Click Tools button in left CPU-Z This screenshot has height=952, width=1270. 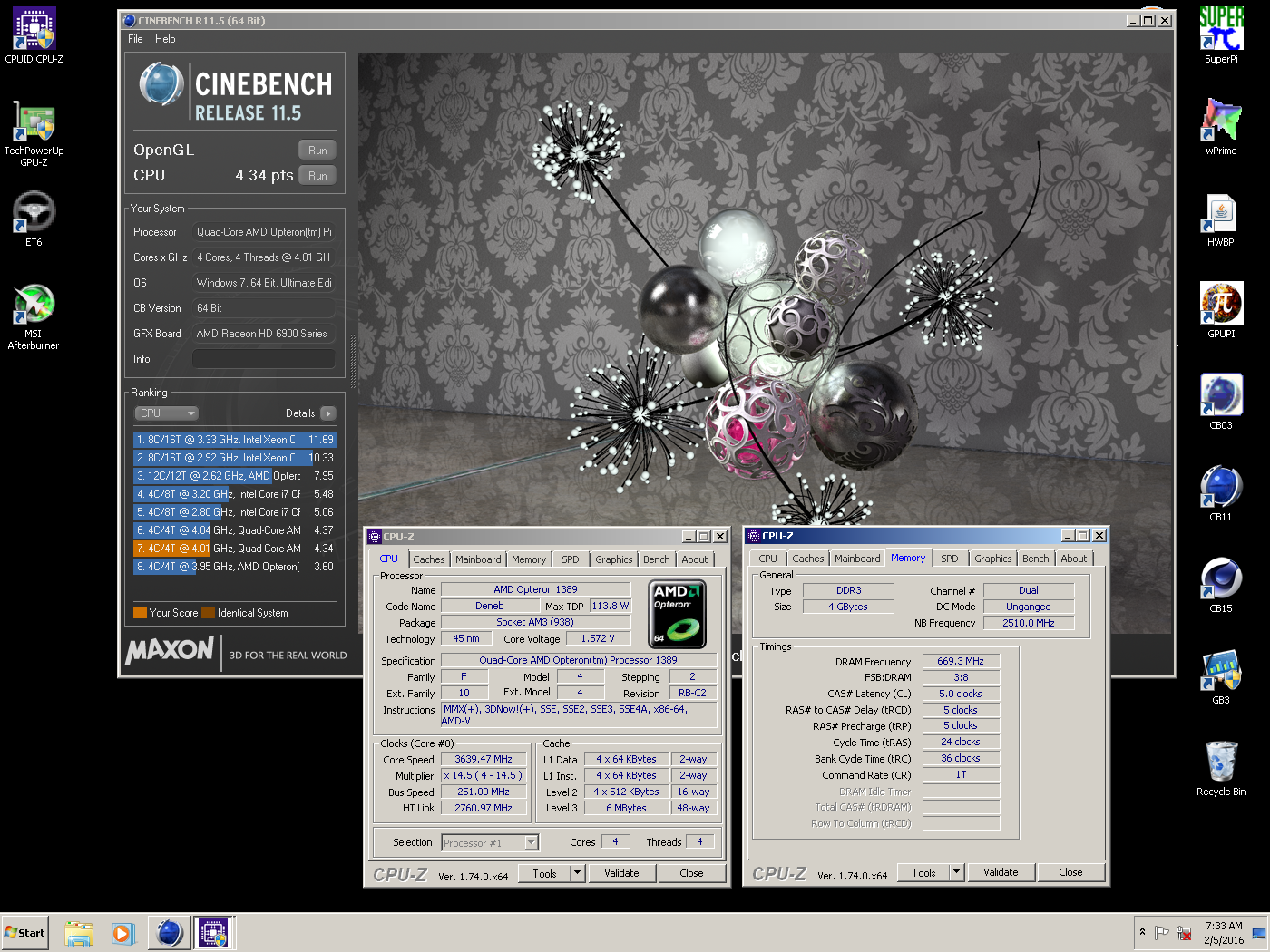pos(544,874)
